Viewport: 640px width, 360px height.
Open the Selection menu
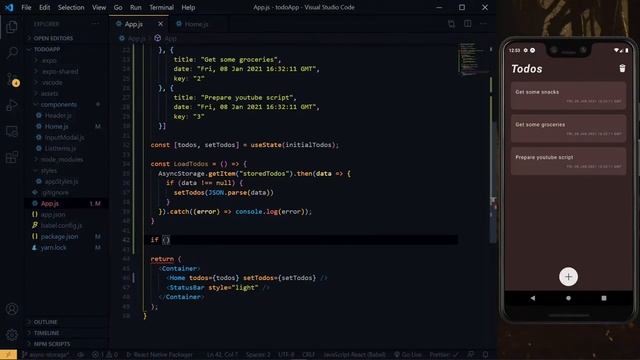tap(71, 7)
